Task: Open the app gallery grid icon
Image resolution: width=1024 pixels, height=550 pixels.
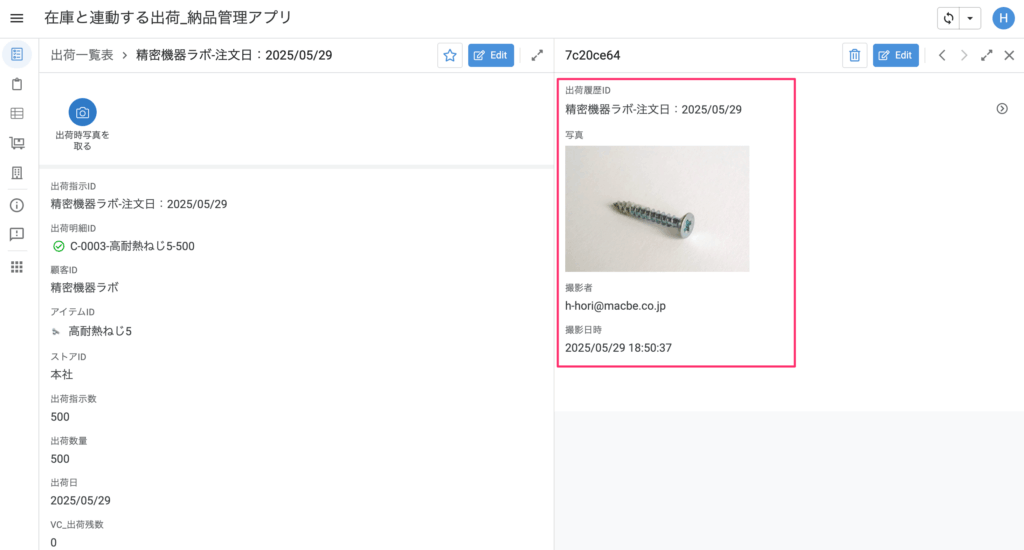Action: tap(17, 267)
